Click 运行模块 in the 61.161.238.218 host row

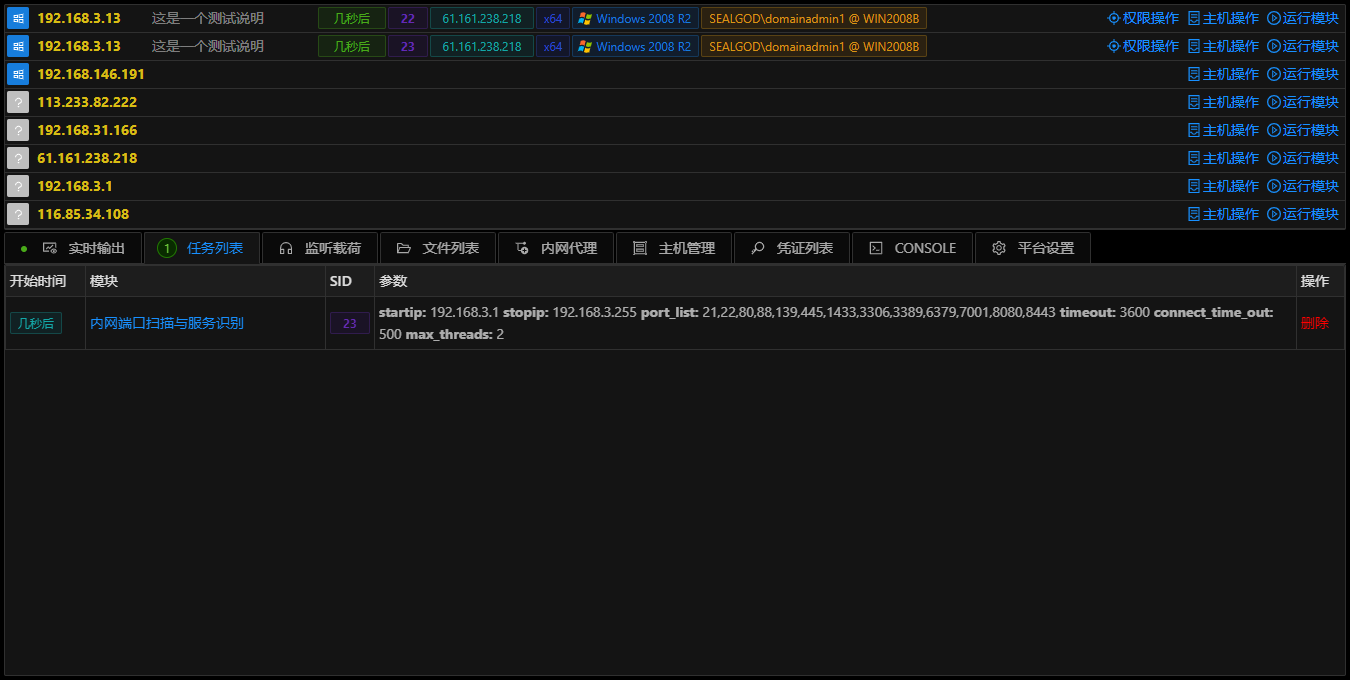1303,158
